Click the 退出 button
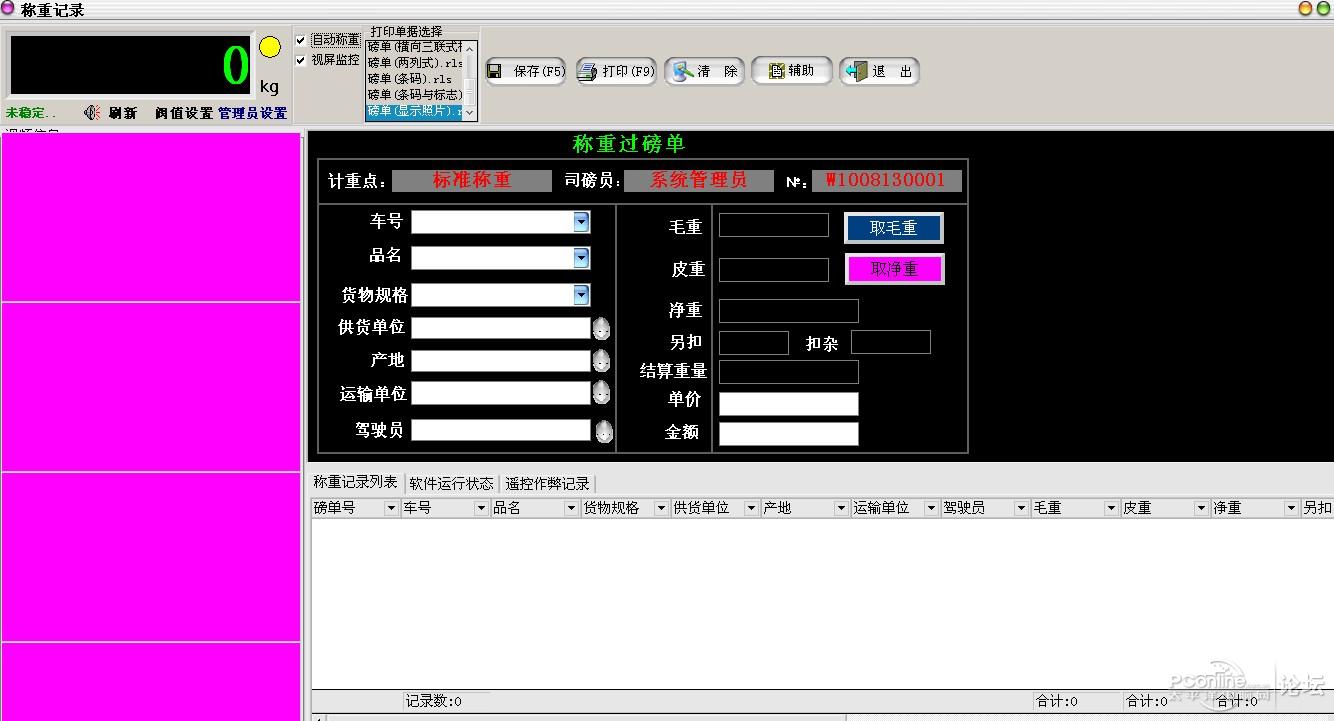 tap(879, 71)
